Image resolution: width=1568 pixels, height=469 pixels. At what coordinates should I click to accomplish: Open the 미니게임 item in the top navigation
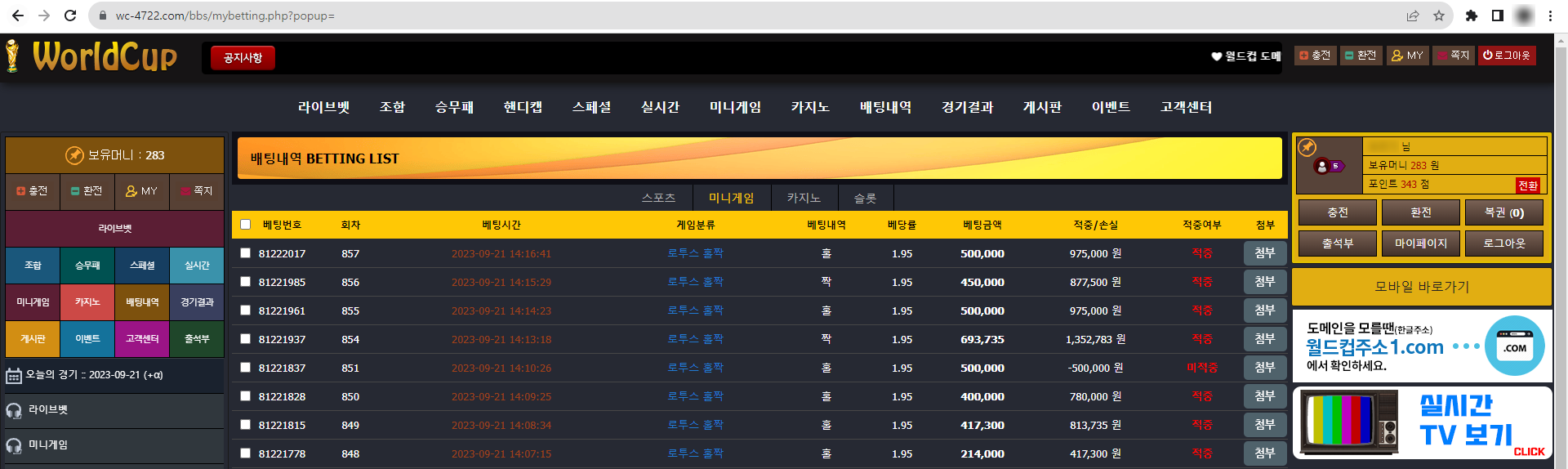click(735, 107)
